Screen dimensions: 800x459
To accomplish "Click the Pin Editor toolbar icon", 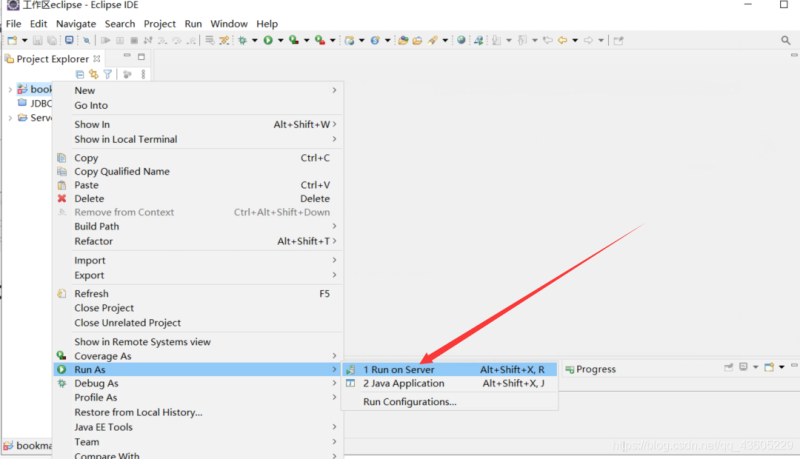I will pos(618,40).
